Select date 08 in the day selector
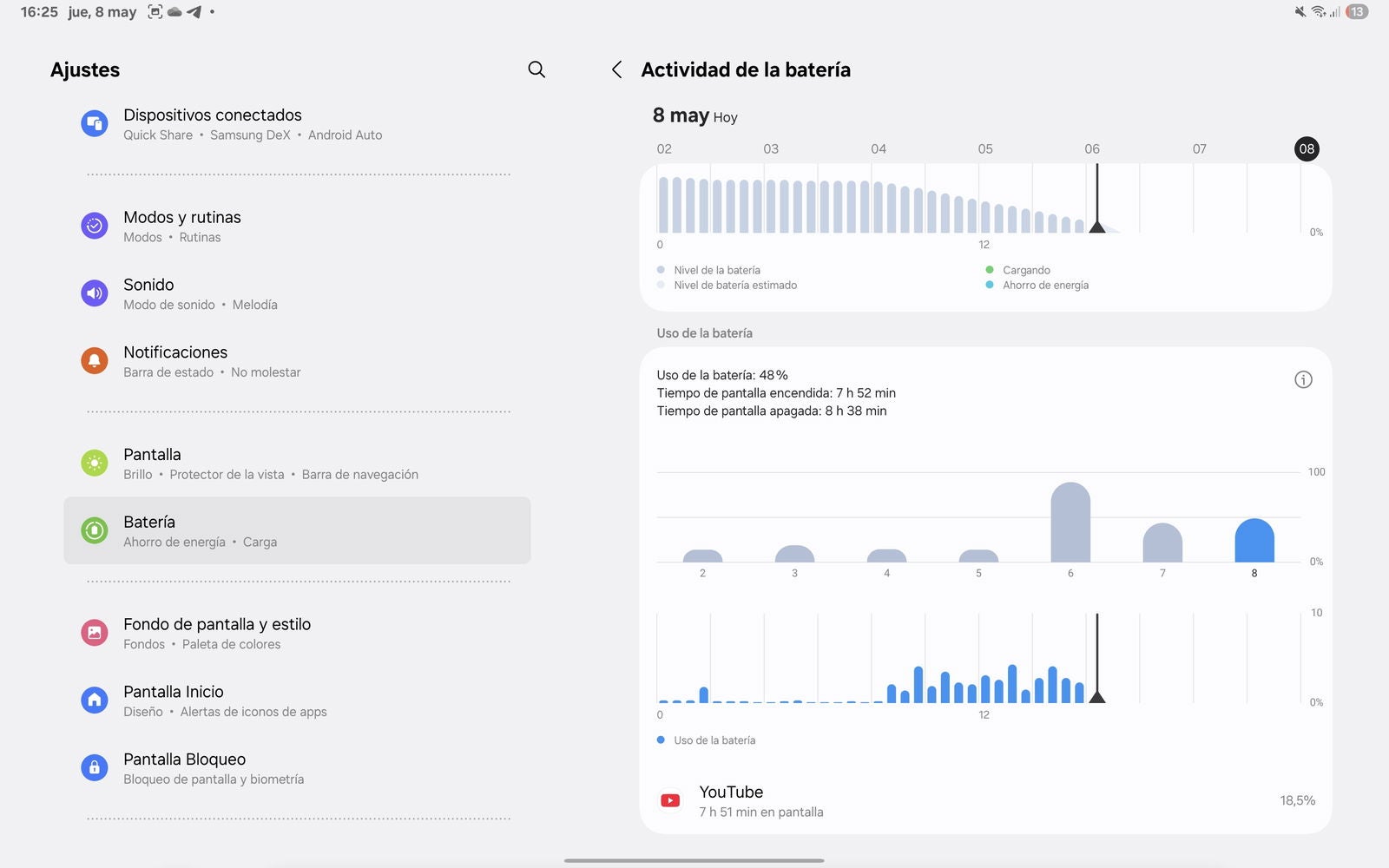Screen dimensions: 1389x868 [1307, 148]
